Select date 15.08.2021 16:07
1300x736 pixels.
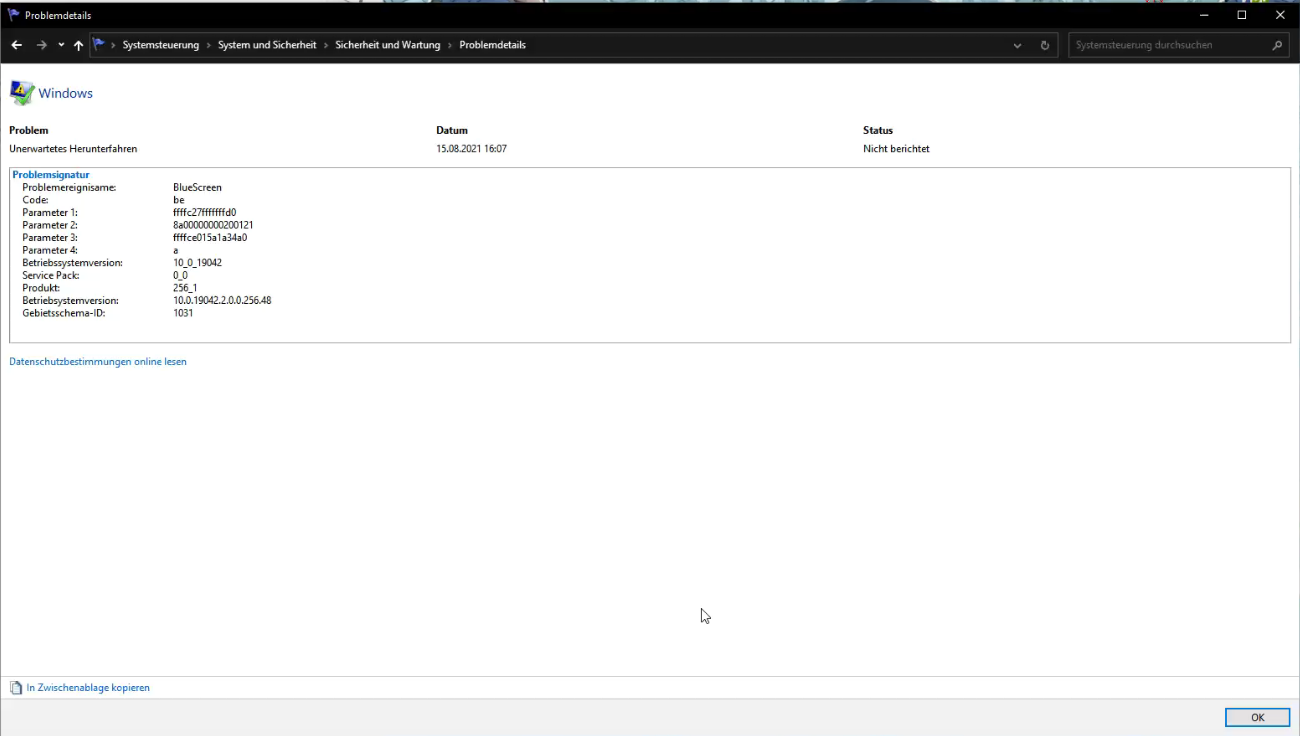pos(471,149)
